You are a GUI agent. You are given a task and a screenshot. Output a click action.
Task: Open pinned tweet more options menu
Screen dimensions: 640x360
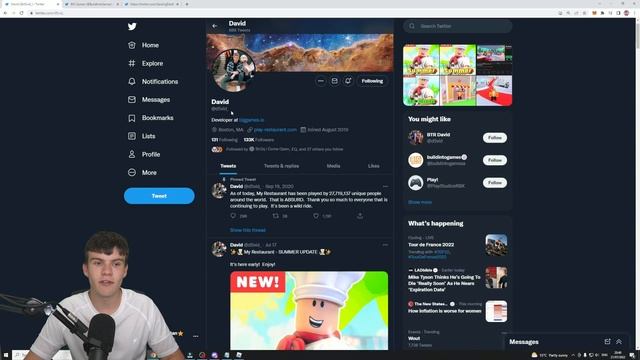point(385,187)
